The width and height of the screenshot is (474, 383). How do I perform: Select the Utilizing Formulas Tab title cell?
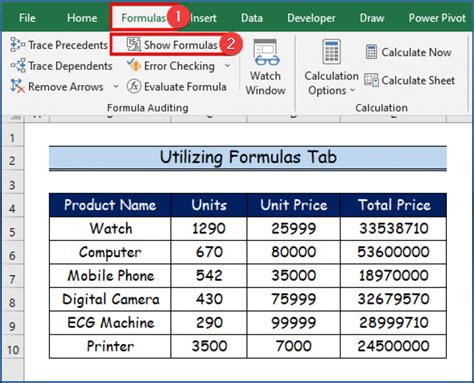click(x=248, y=157)
